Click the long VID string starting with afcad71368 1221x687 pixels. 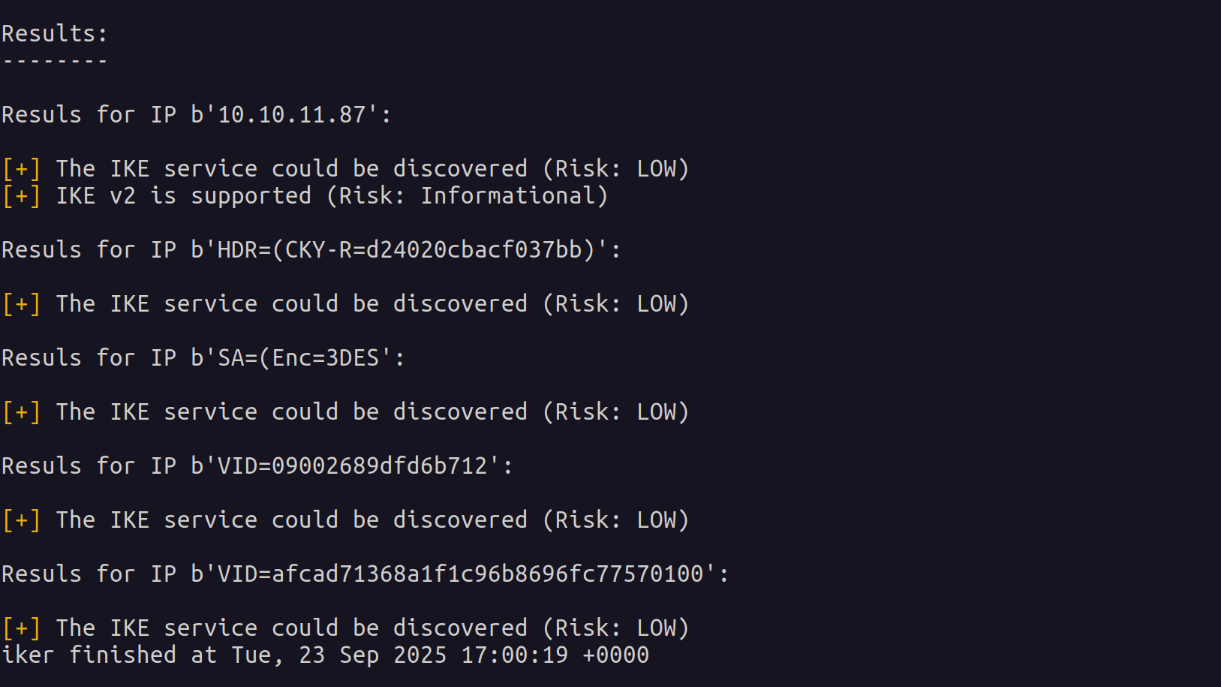click(487, 574)
